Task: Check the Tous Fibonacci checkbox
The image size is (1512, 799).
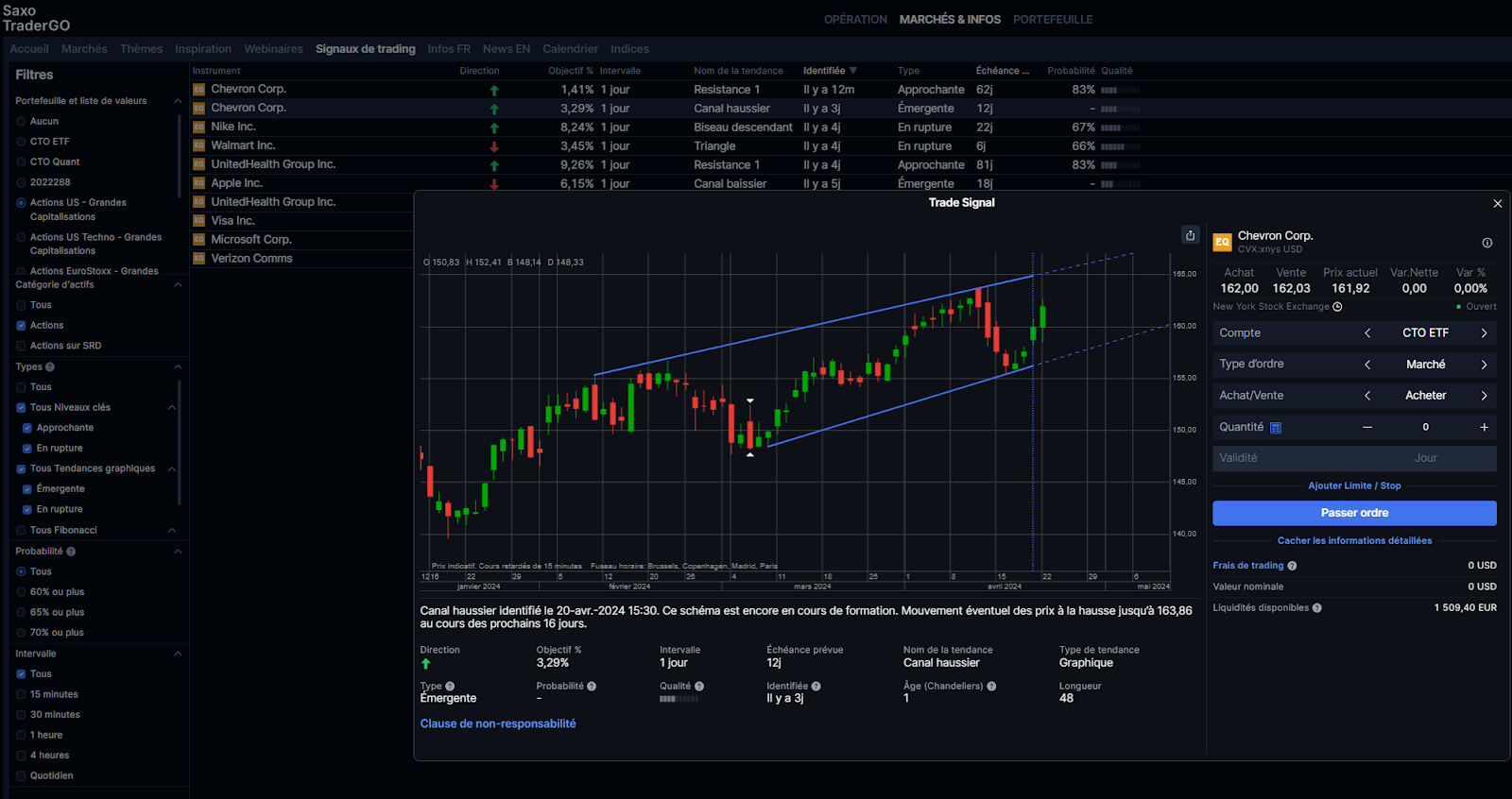Action: (21, 531)
